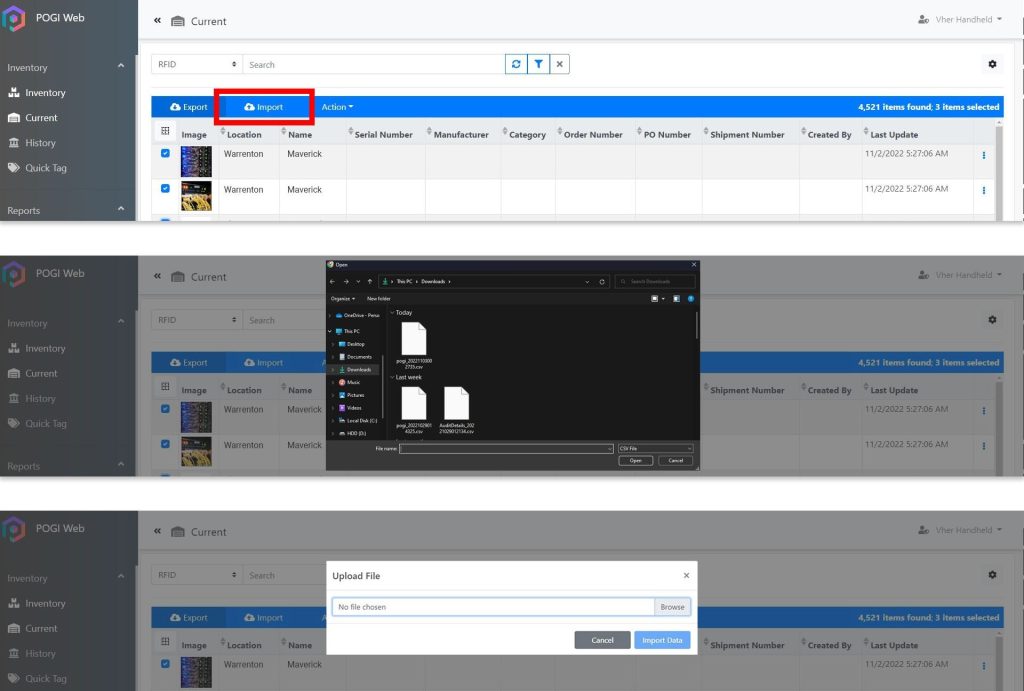The image size is (1024, 691).
Task: Click the refresh icon beside the top search box
Action: pyautogui.click(x=516, y=64)
